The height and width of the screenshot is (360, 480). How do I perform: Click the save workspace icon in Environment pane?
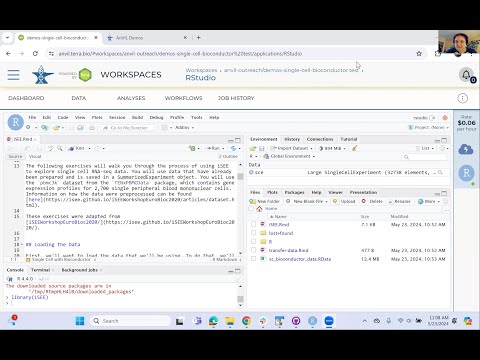262,148
